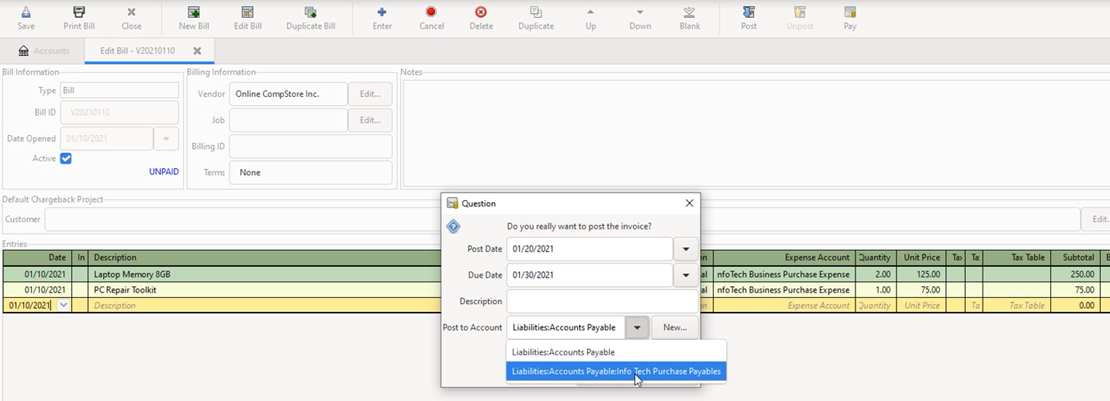Close the Question dialog

[689, 203]
